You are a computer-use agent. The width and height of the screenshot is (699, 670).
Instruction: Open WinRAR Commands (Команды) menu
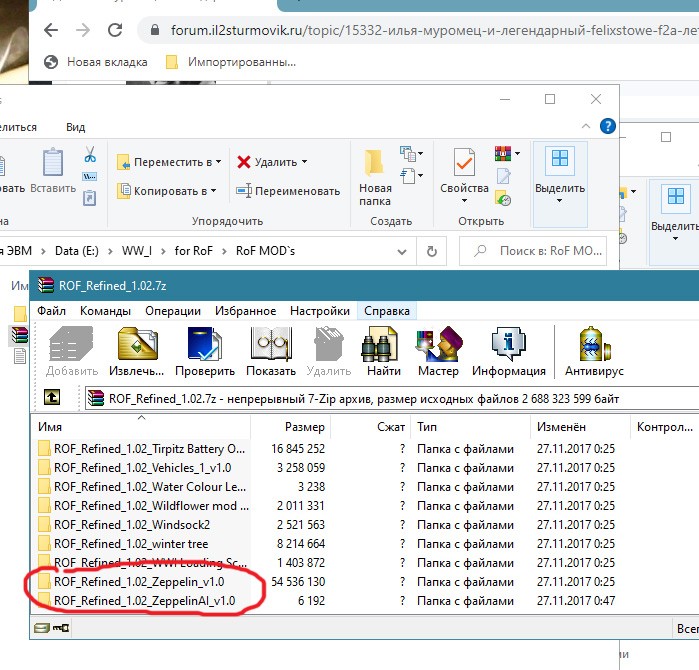[105, 311]
